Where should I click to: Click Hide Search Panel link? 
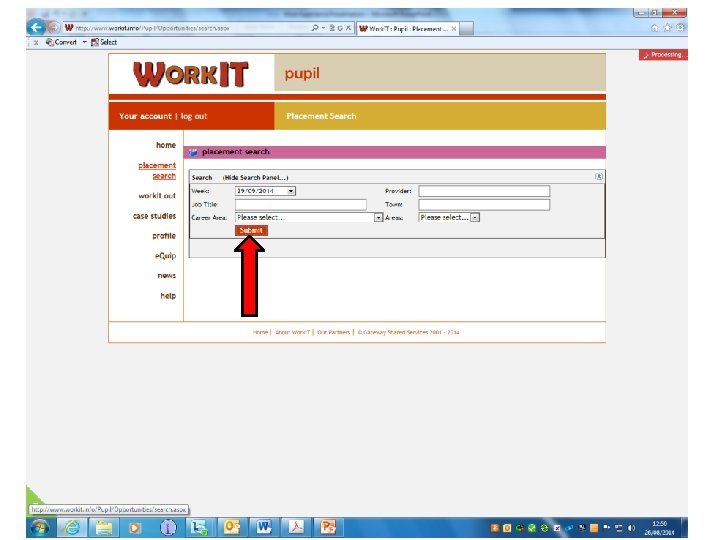255,178
